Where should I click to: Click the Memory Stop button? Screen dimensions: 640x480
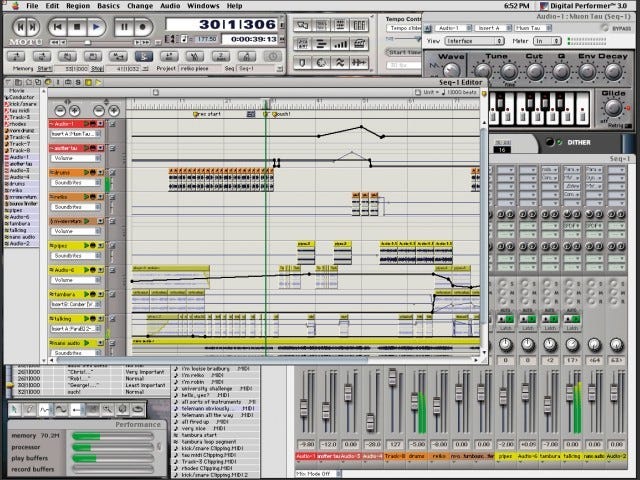click(97, 69)
